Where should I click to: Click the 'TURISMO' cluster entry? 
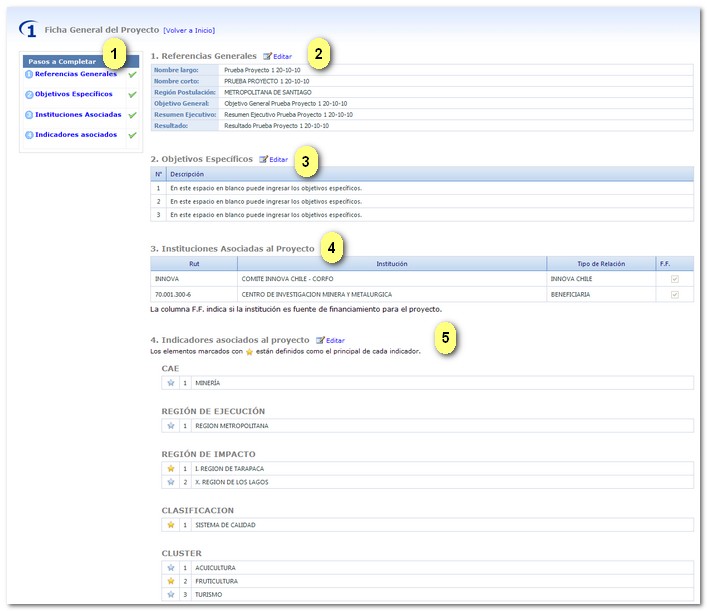point(208,595)
